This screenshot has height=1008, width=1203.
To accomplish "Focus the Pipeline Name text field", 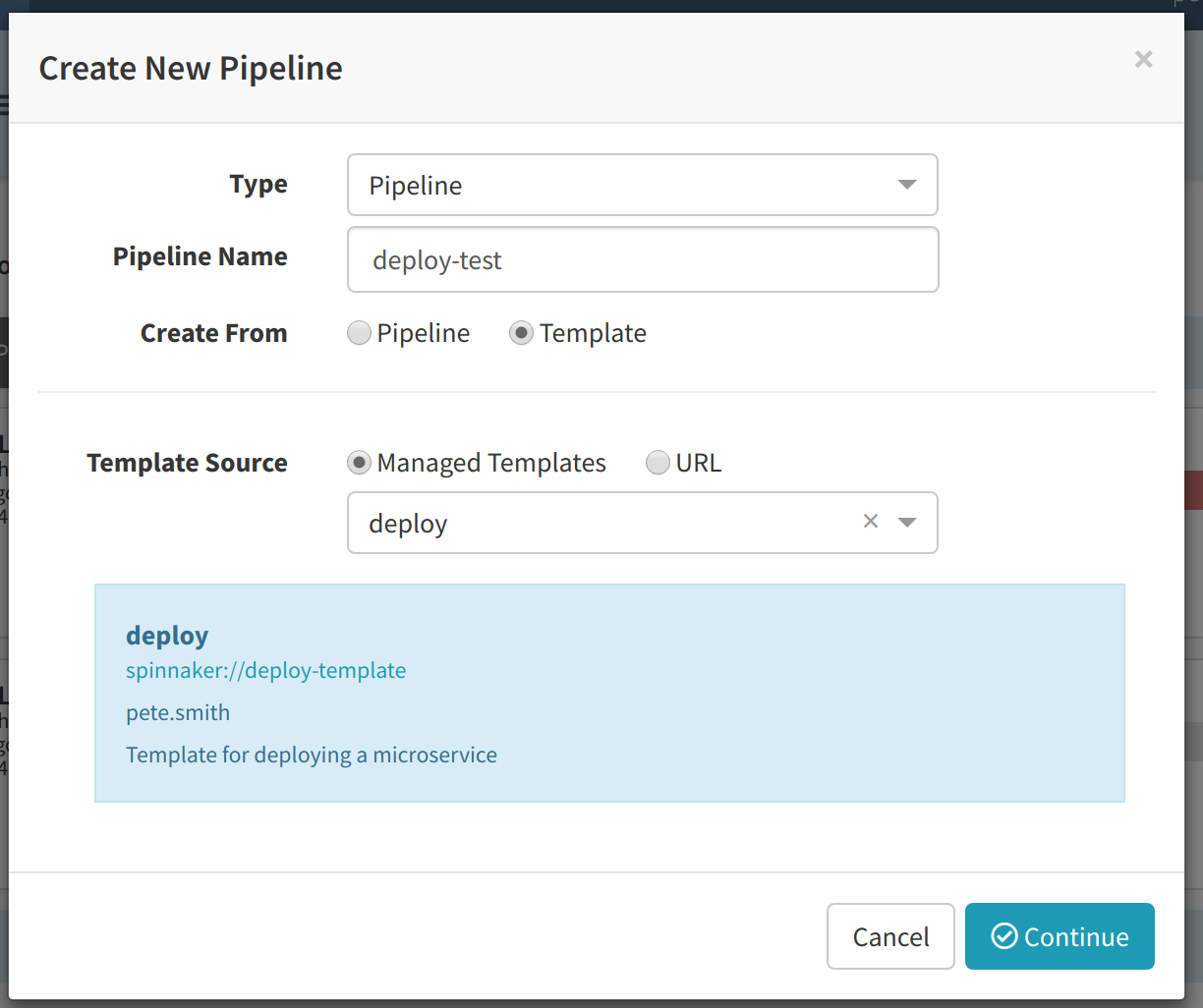I will (x=643, y=260).
